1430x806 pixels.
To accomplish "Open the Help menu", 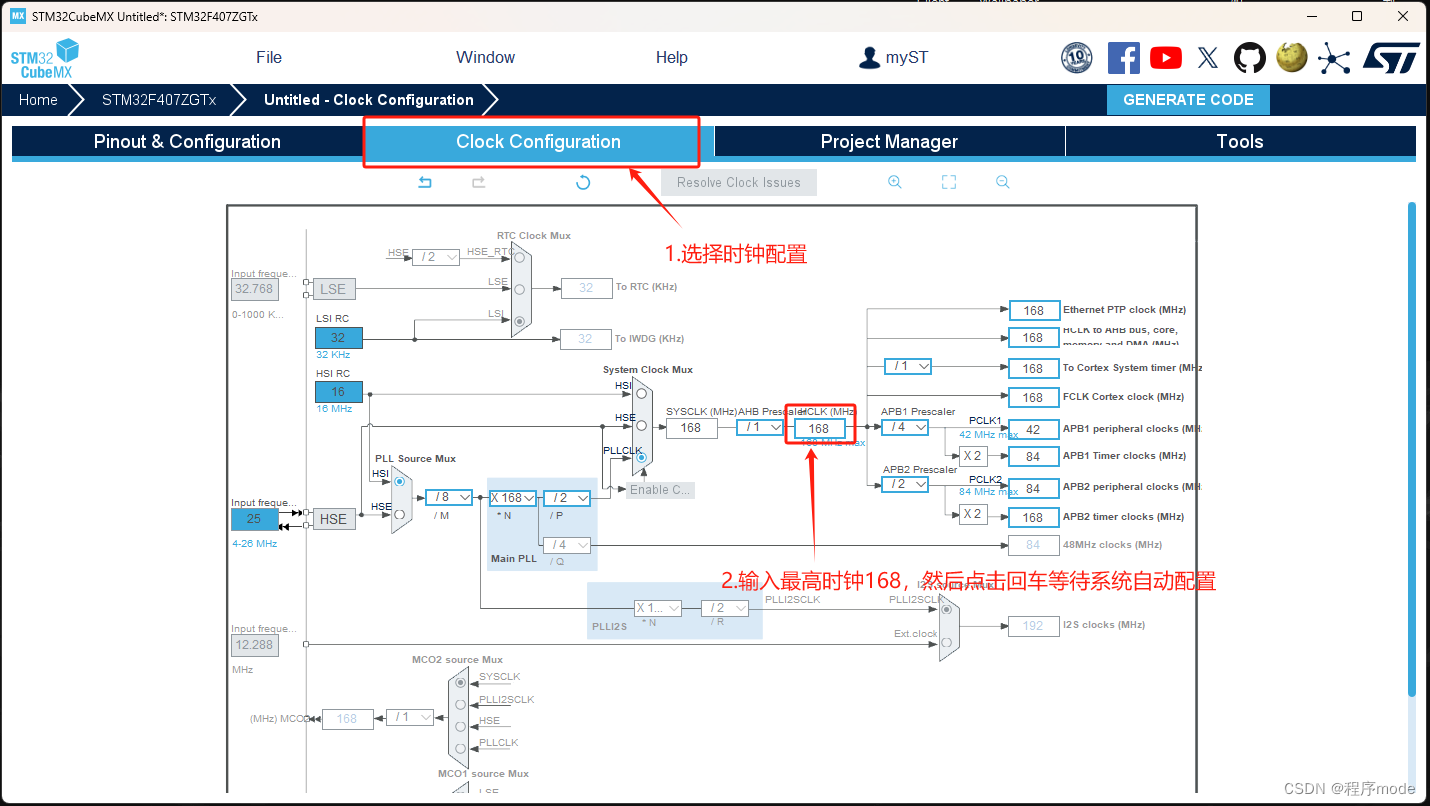I will (672, 57).
